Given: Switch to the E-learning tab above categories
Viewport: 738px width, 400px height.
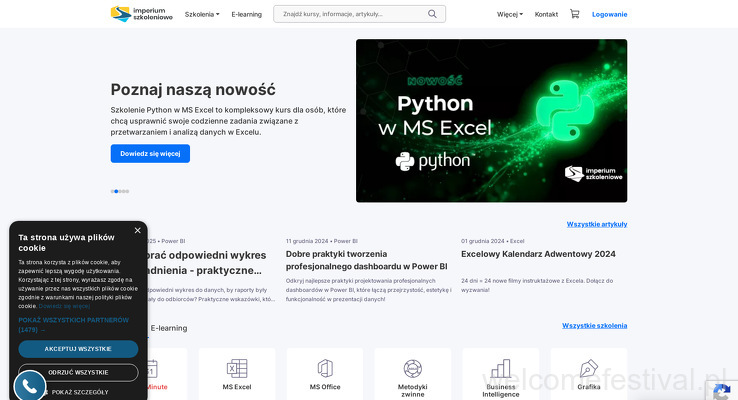Looking at the screenshot, I should [x=169, y=328].
